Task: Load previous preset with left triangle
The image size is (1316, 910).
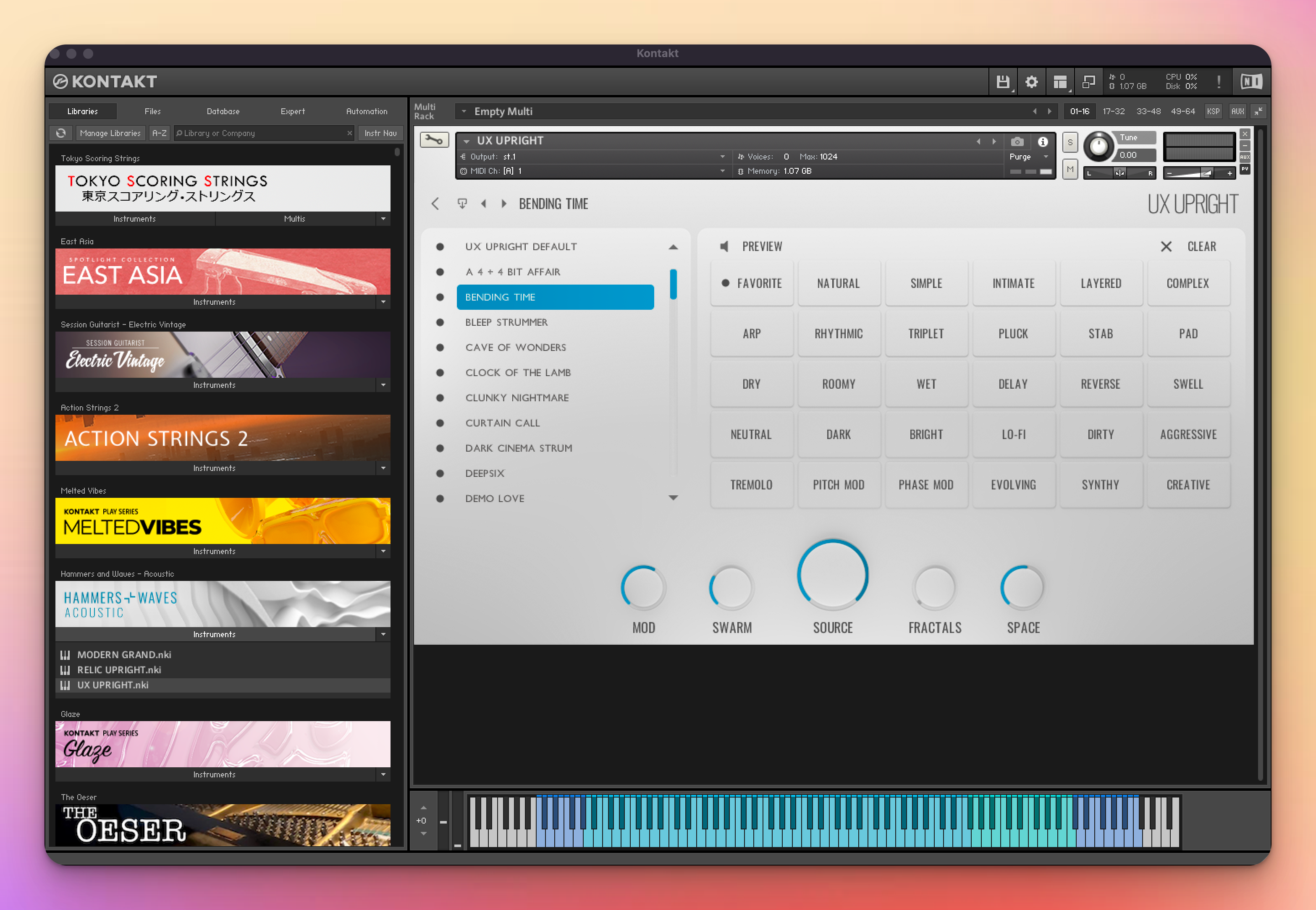Action: pos(484,204)
